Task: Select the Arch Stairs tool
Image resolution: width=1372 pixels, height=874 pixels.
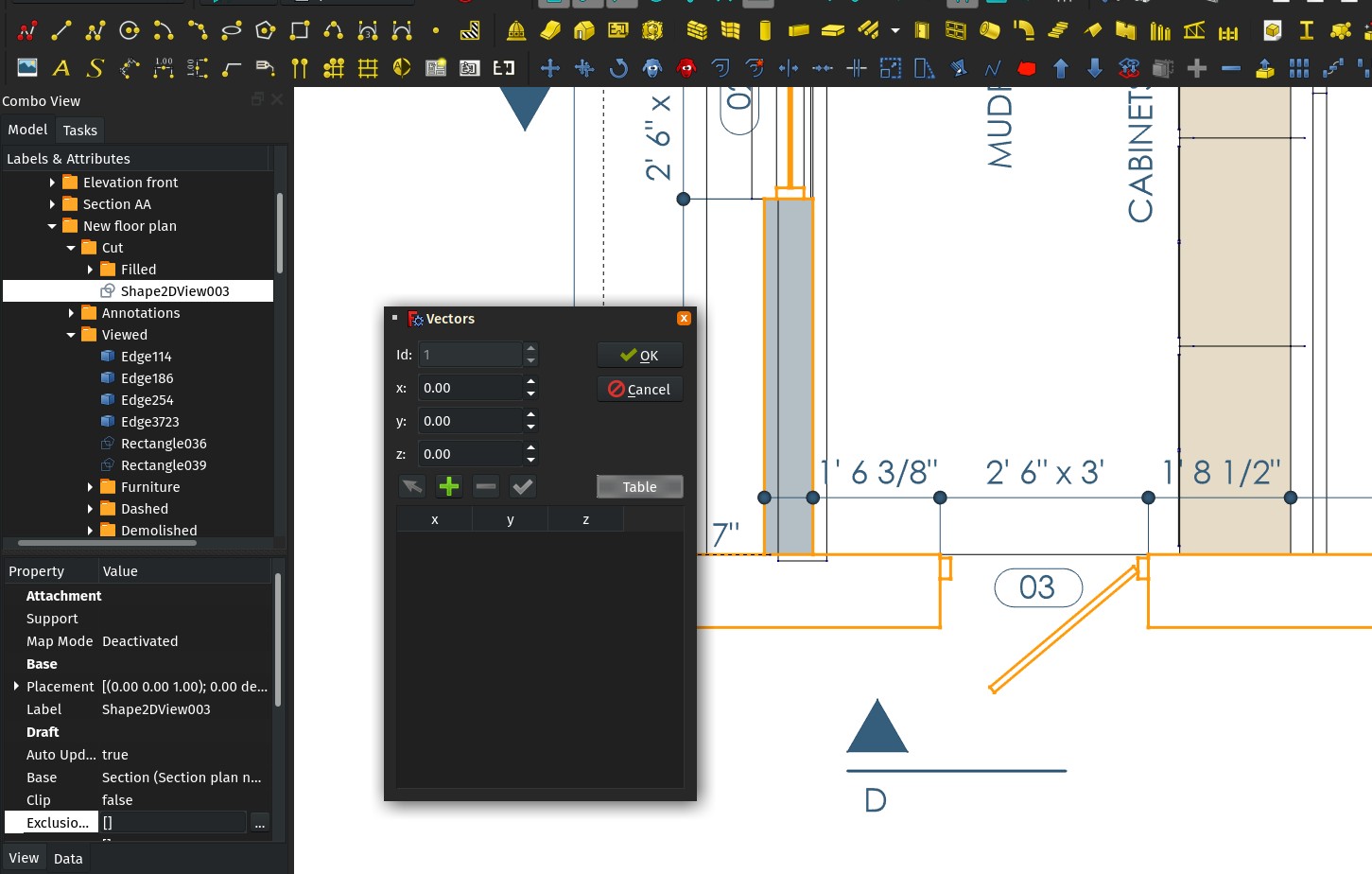Action: click(x=1057, y=30)
